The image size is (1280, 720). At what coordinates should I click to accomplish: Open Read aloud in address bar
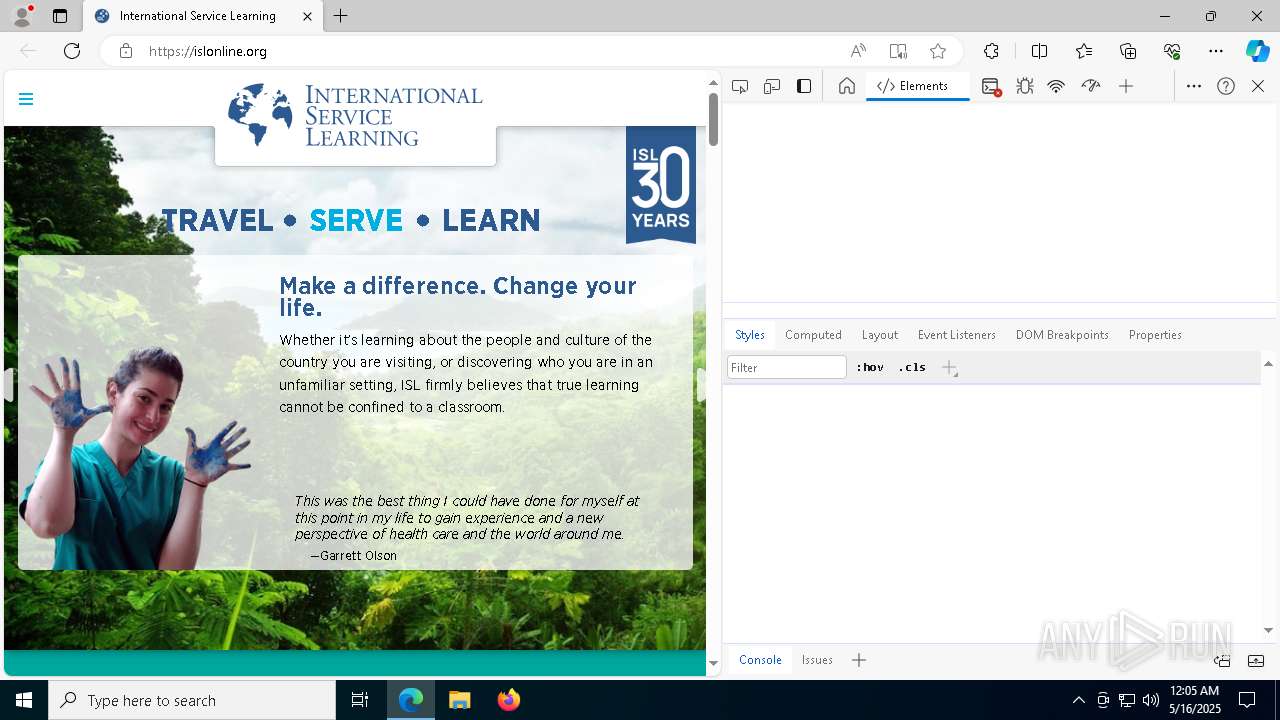coord(858,51)
